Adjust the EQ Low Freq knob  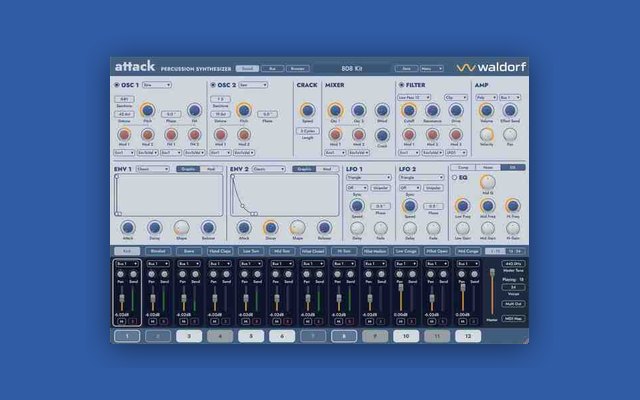pyautogui.click(x=462, y=206)
